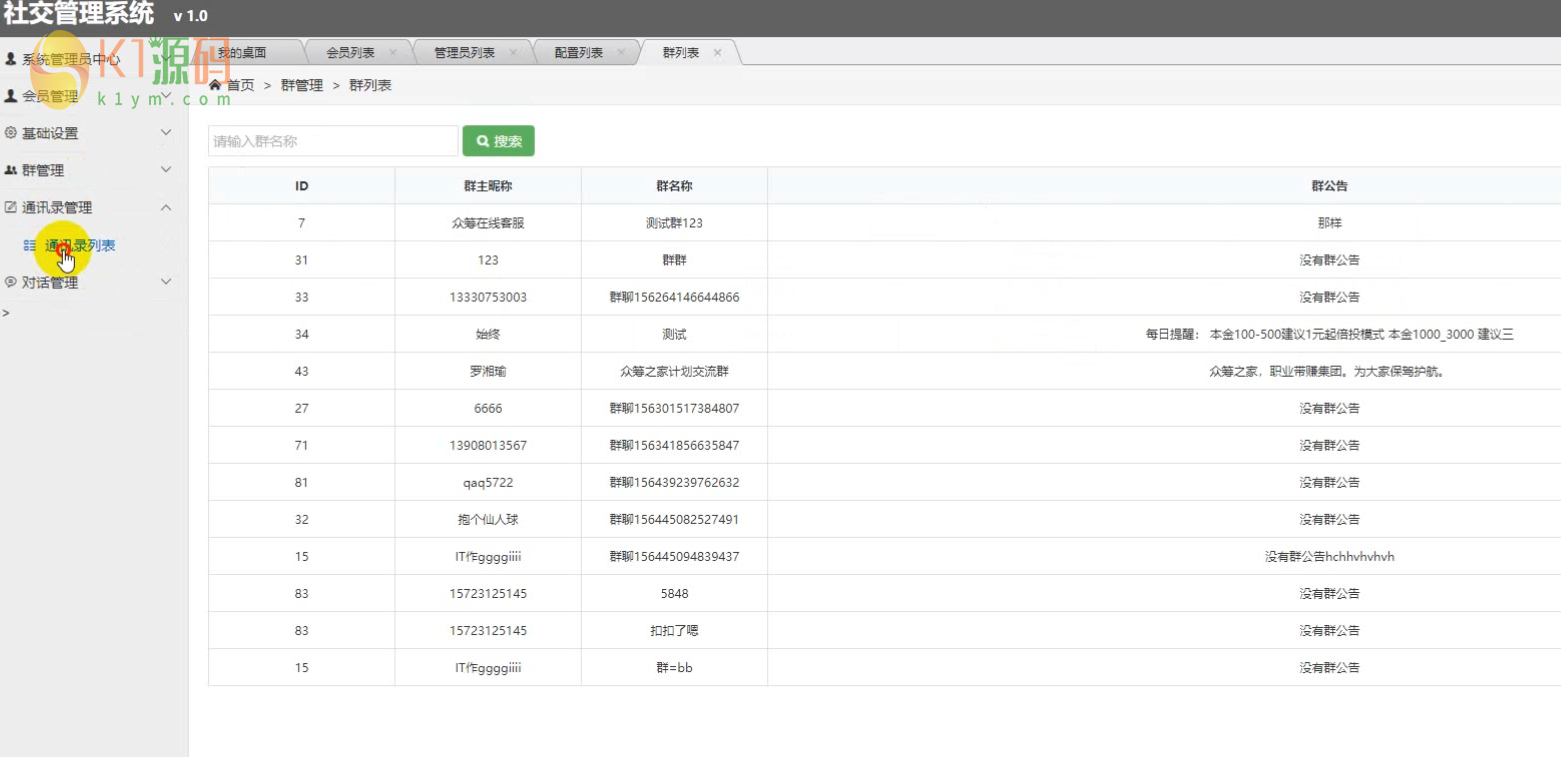The width and height of the screenshot is (1561, 757).
Task: Click the list icon beside 通讯录列表
Action: [30, 245]
